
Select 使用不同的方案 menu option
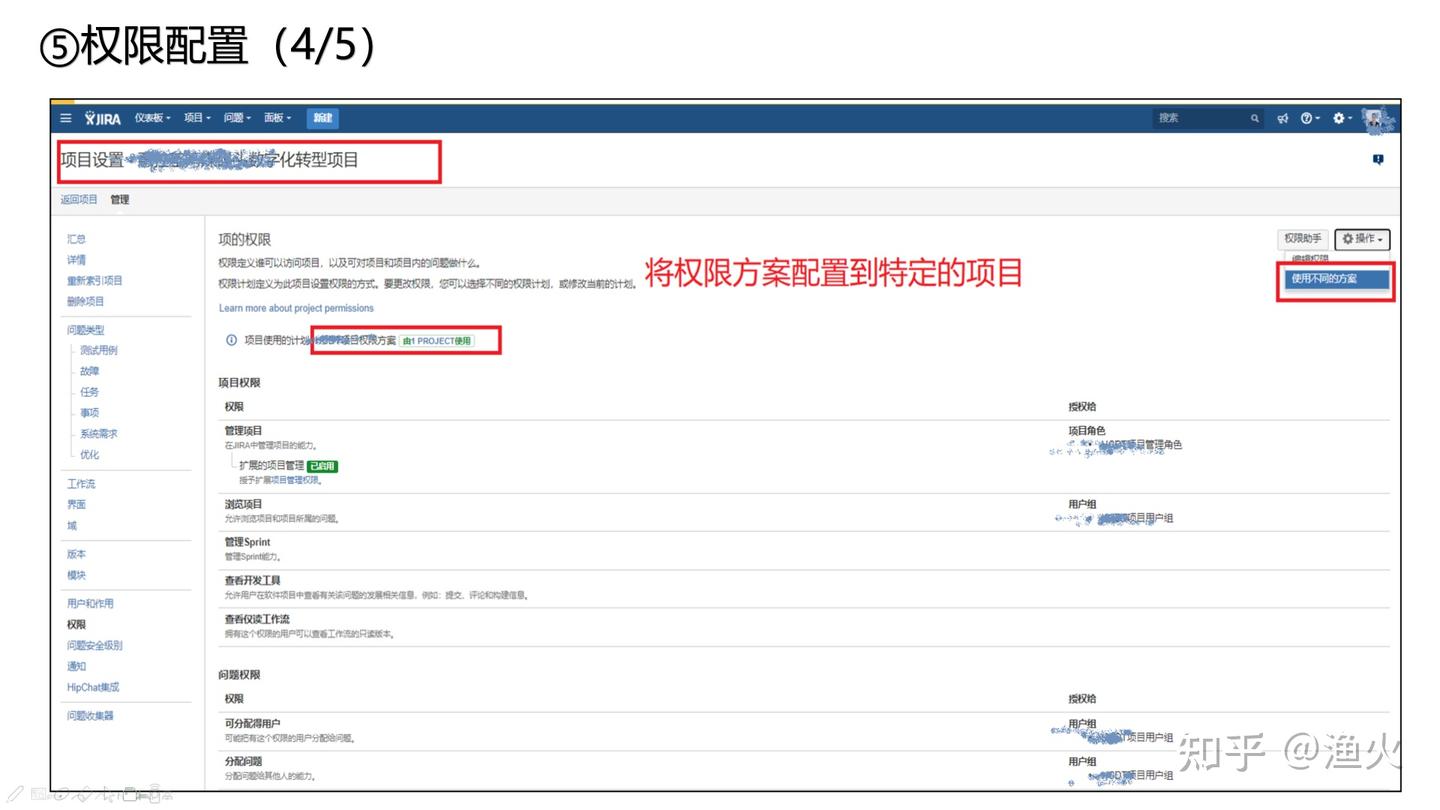click(x=1336, y=279)
